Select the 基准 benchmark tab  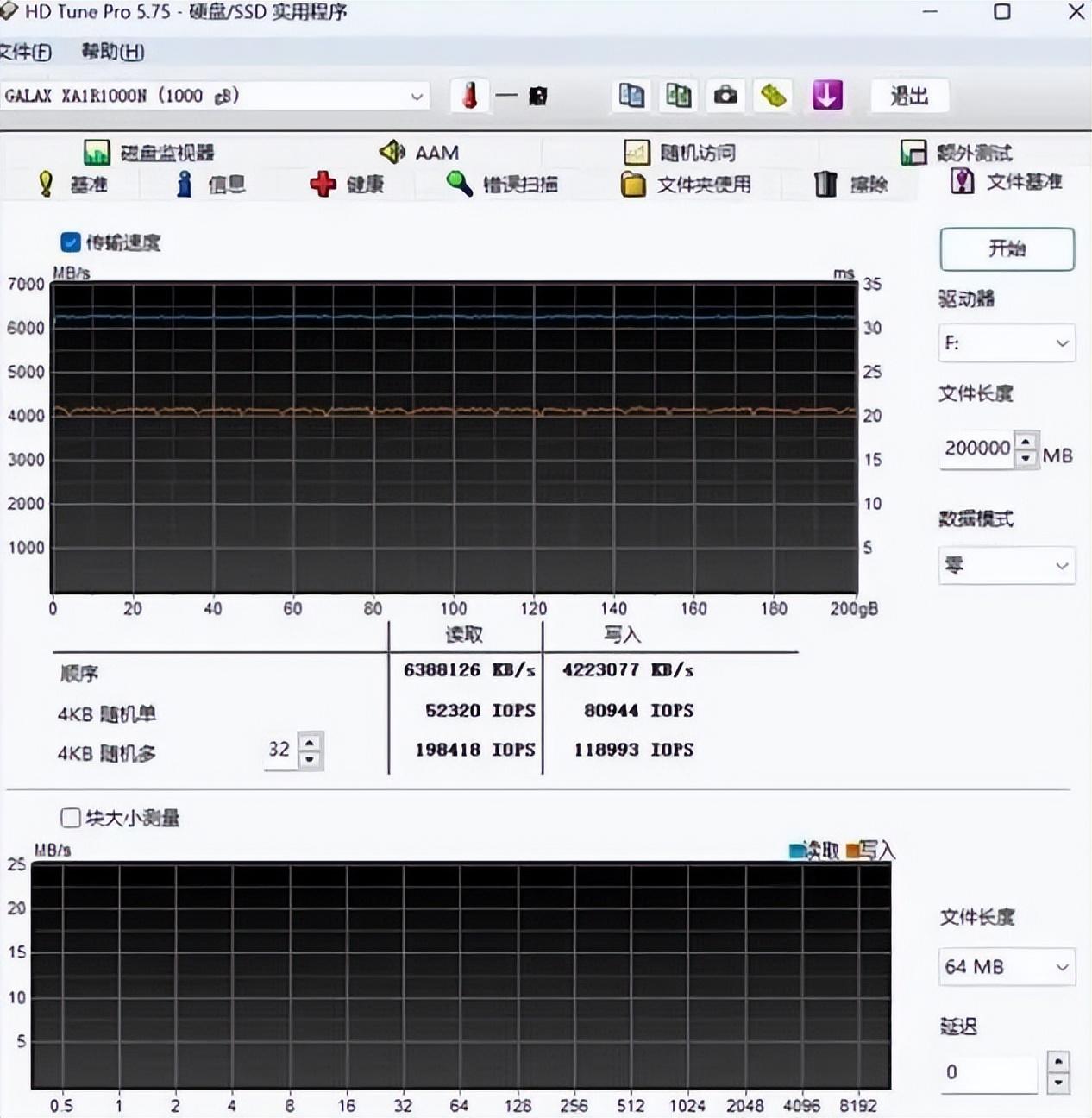point(72,184)
